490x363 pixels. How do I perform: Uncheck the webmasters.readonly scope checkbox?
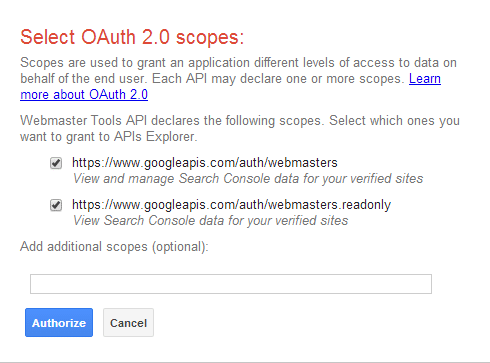click(x=56, y=205)
